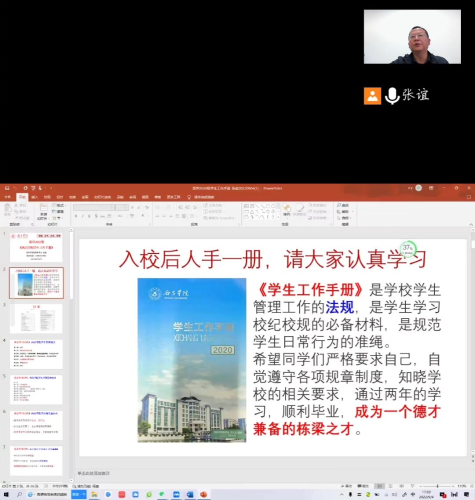The image size is (475, 500).
Task: Click the font color button
Action: (143, 216)
